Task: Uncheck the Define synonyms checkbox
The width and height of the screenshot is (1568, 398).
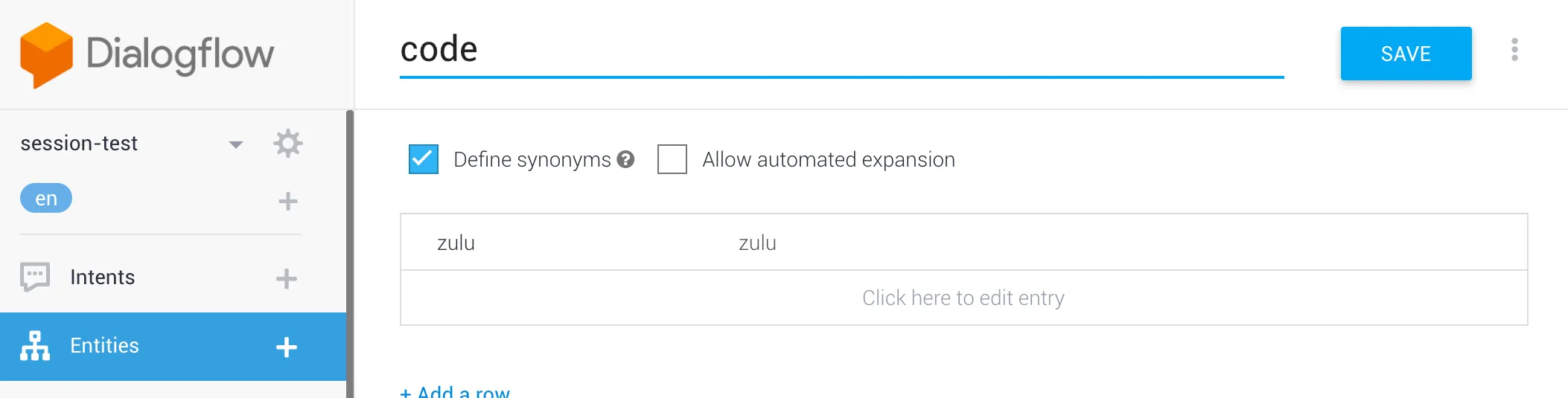Action: pos(424,159)
